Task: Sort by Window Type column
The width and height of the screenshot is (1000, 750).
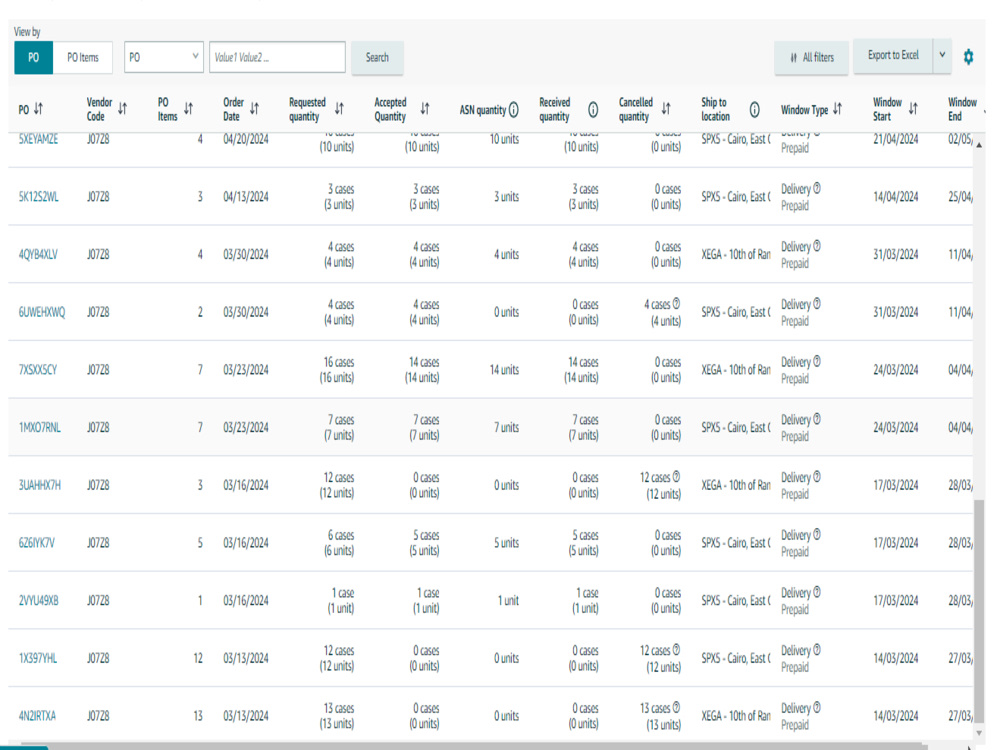Action: (x=837, y=109)
